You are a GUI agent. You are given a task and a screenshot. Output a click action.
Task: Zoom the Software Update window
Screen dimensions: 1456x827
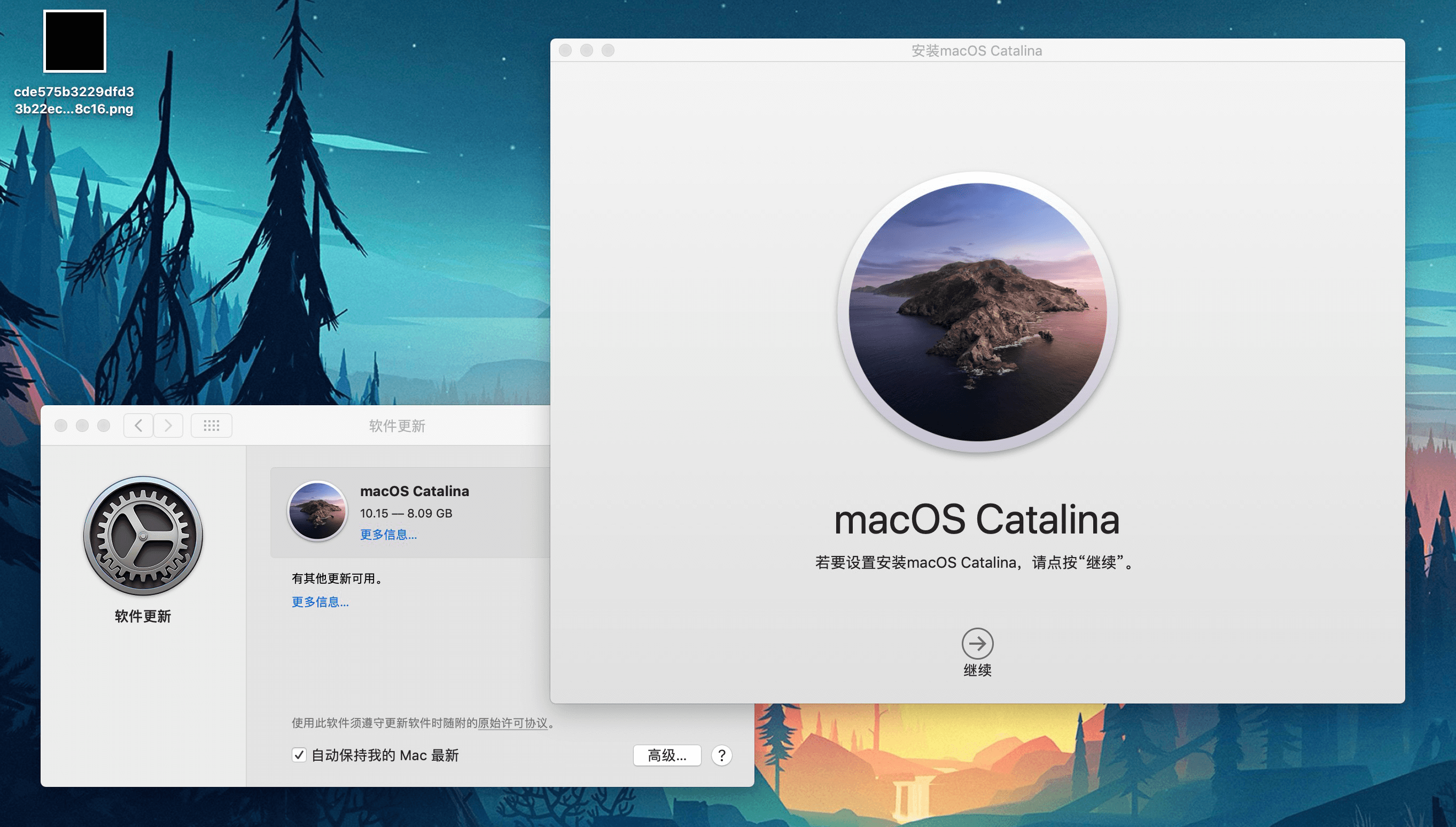pyautogui.click(x=103, y=426)
